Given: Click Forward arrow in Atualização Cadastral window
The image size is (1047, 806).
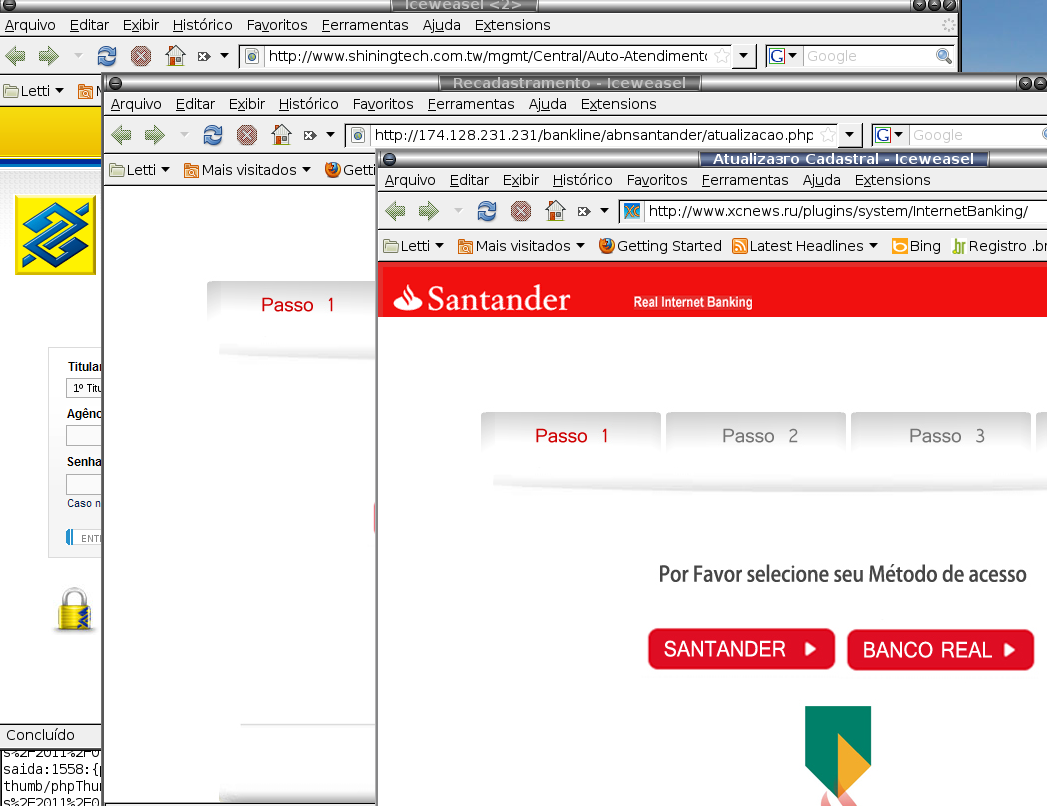Looking at the screenshot, I should (x=428, y=212).
